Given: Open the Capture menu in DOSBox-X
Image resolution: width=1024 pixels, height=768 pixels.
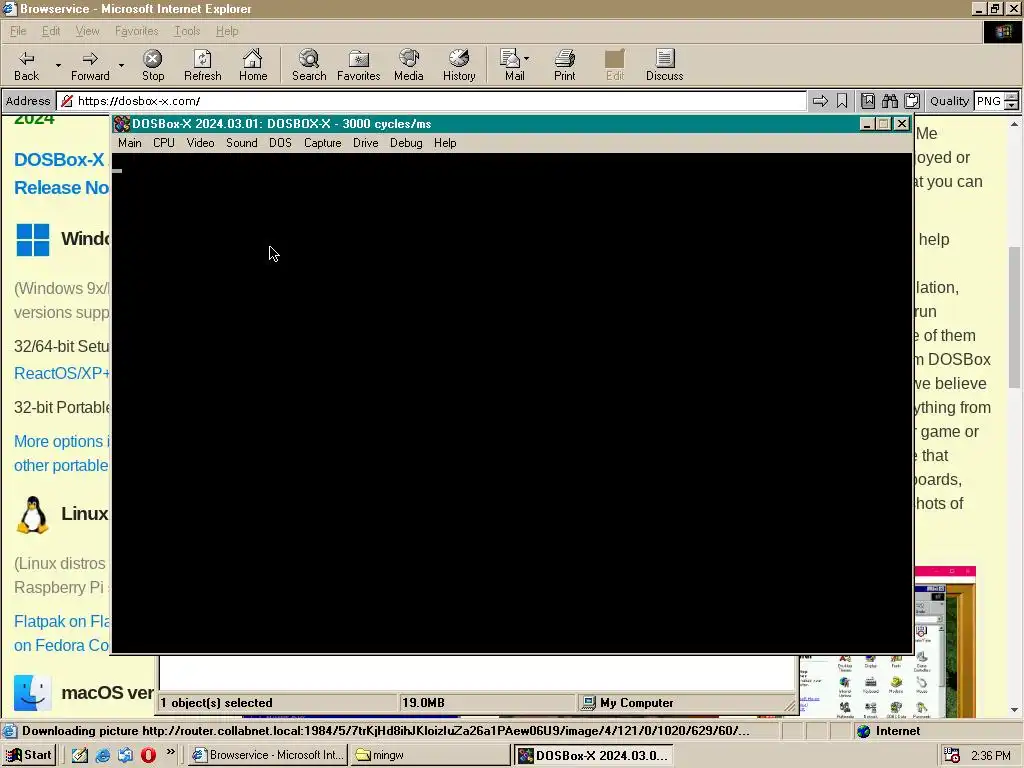Looking at the screenshot, I should [323, 143].
